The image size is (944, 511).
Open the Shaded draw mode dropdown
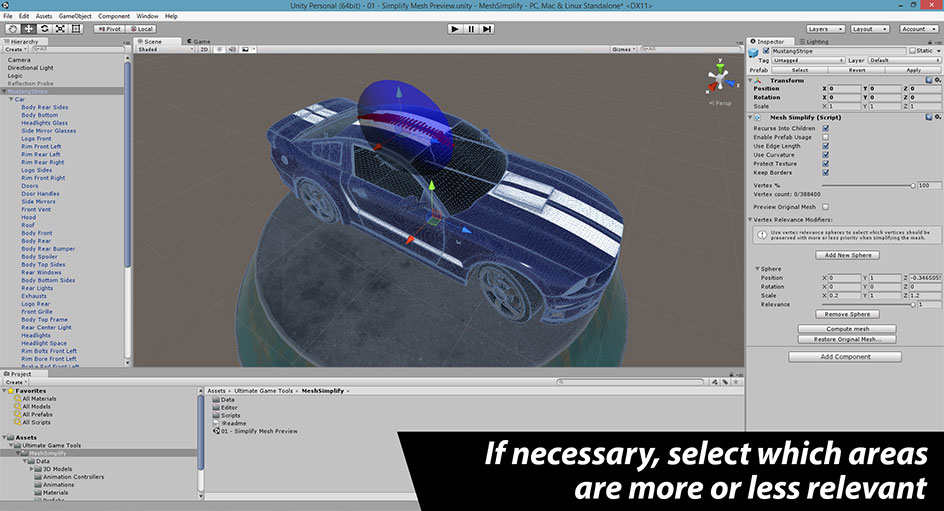coord(166,49)
